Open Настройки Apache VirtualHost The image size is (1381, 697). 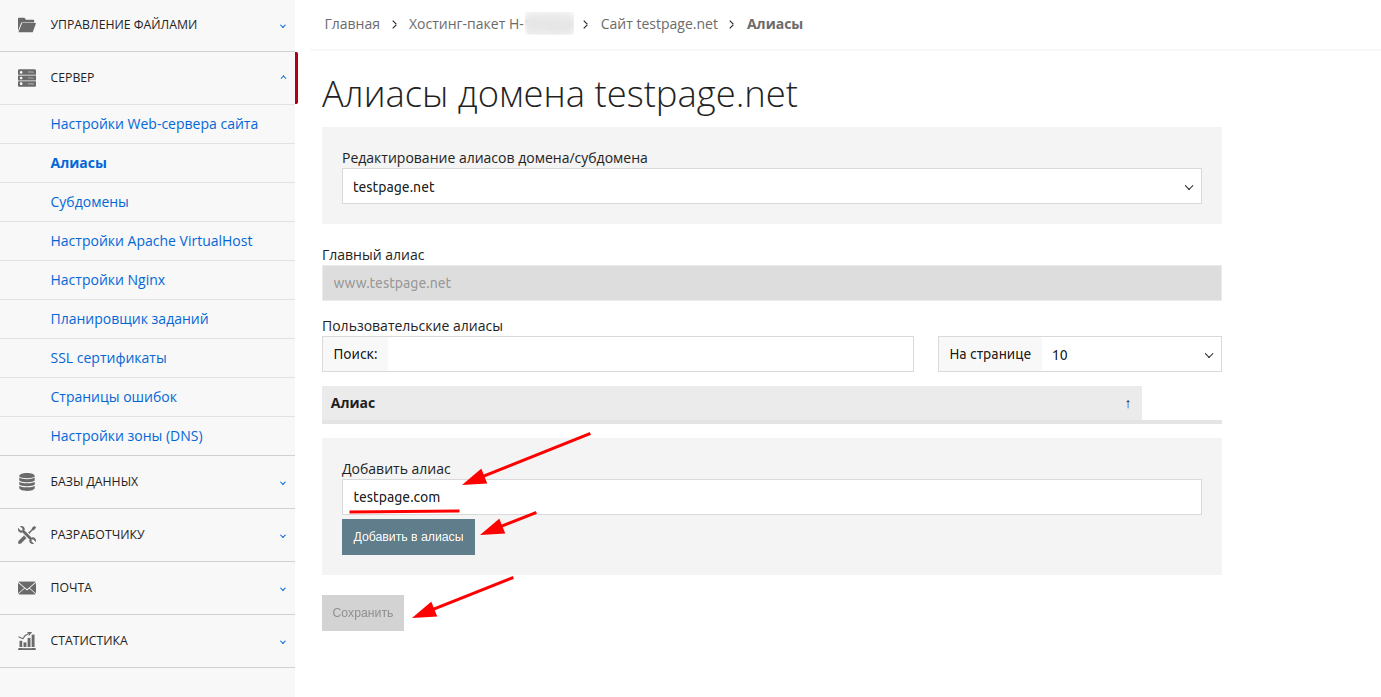pos(151,241)
